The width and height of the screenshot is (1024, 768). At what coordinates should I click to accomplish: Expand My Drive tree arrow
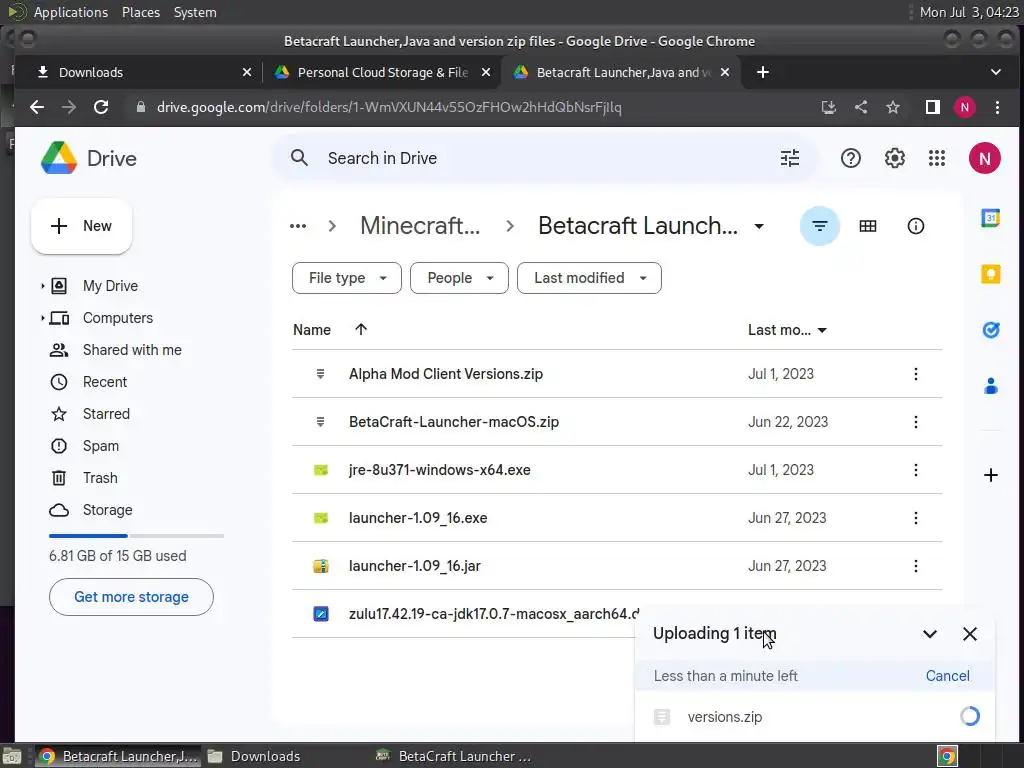click(42, 286)
